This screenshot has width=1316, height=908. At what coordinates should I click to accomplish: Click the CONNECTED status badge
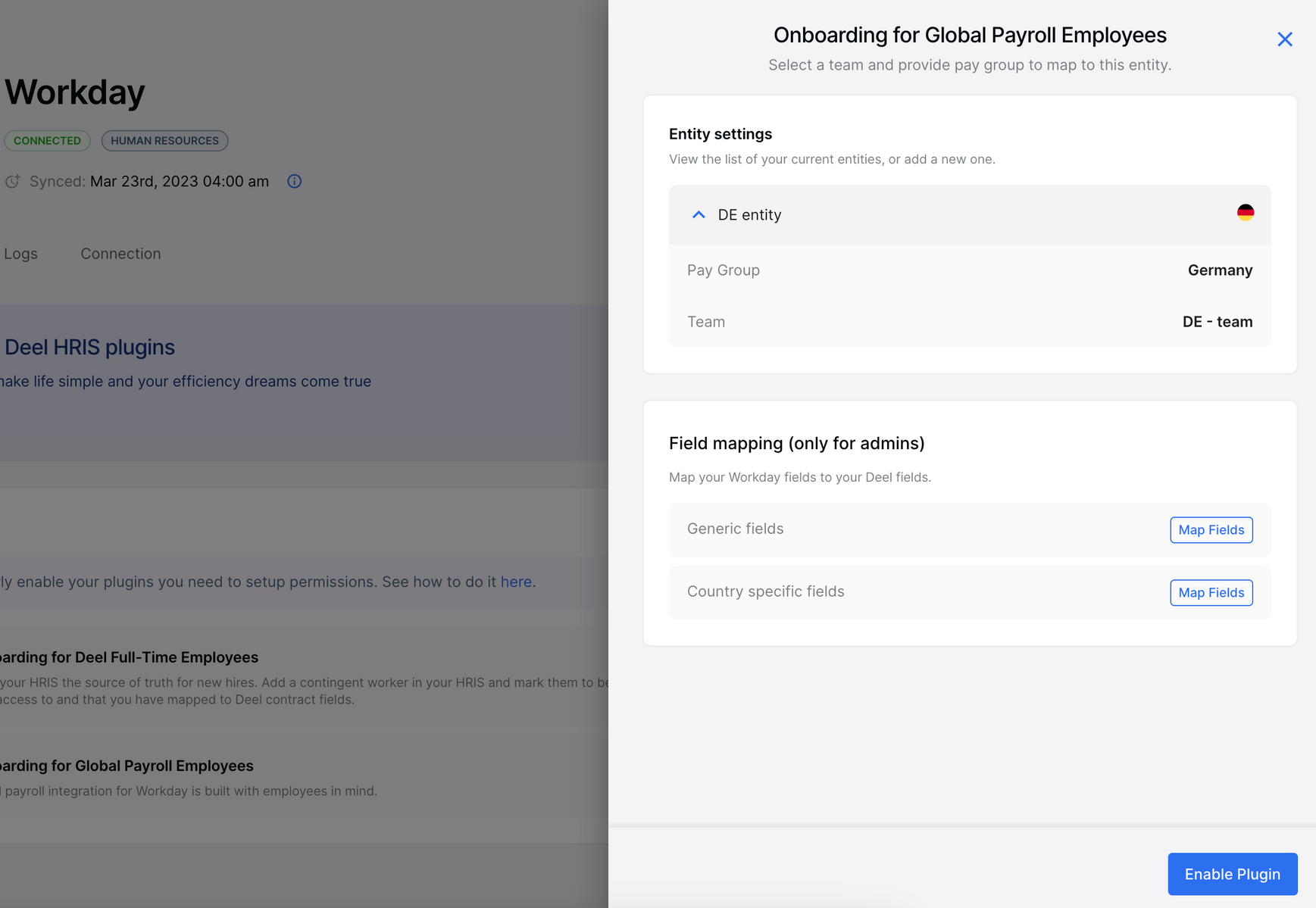pos(47,141)
